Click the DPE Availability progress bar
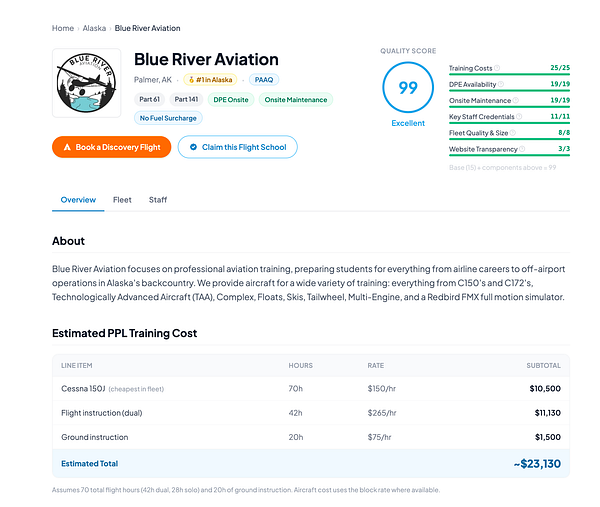Viewport: 600px width, 507px height. [509, 90]
